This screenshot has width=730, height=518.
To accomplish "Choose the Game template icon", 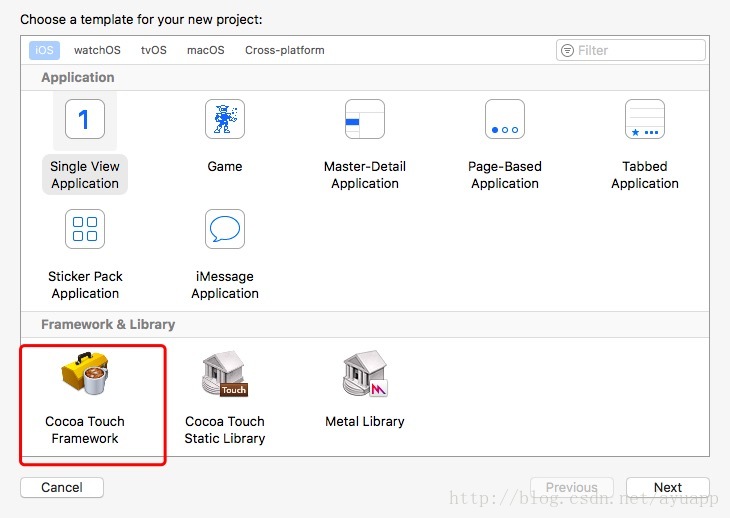I will 225,119.
